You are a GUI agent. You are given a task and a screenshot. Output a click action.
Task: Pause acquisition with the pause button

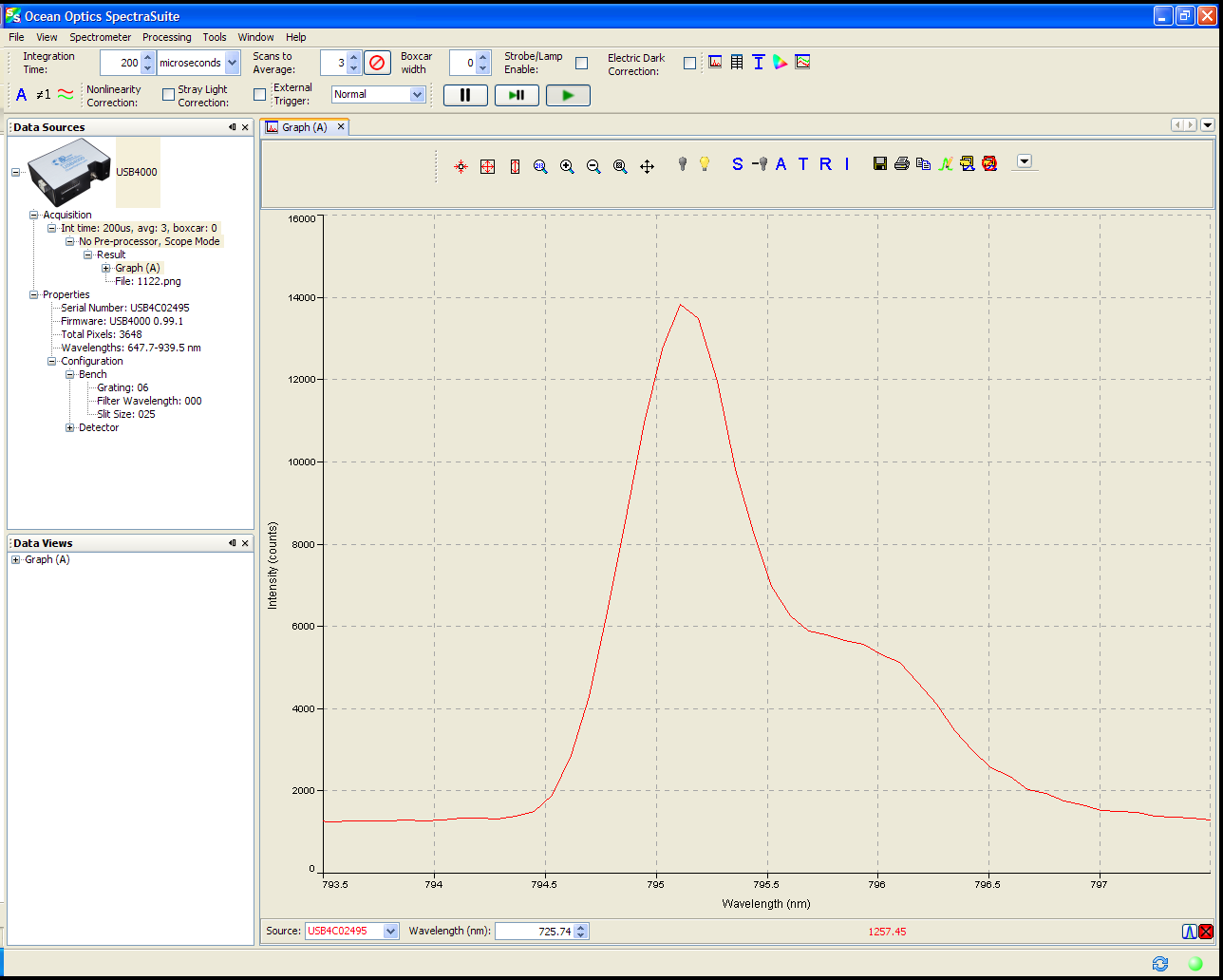click(x=465, y=95)
